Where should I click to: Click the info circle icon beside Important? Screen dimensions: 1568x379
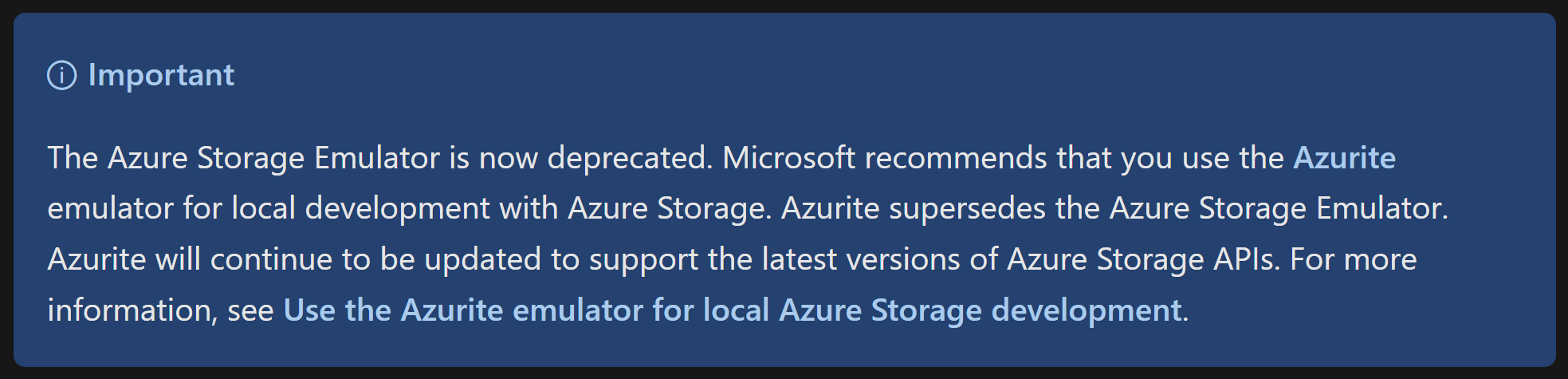[x=62, y=76]
